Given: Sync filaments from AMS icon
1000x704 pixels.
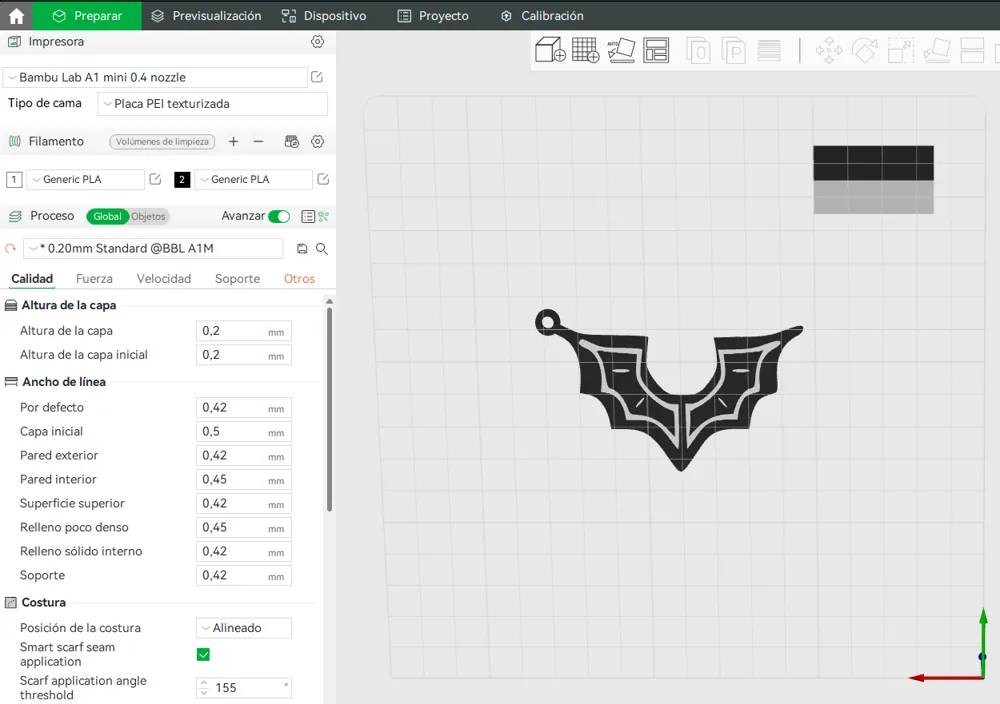Looking at the screenshot, I should click(x=291, y=142).
